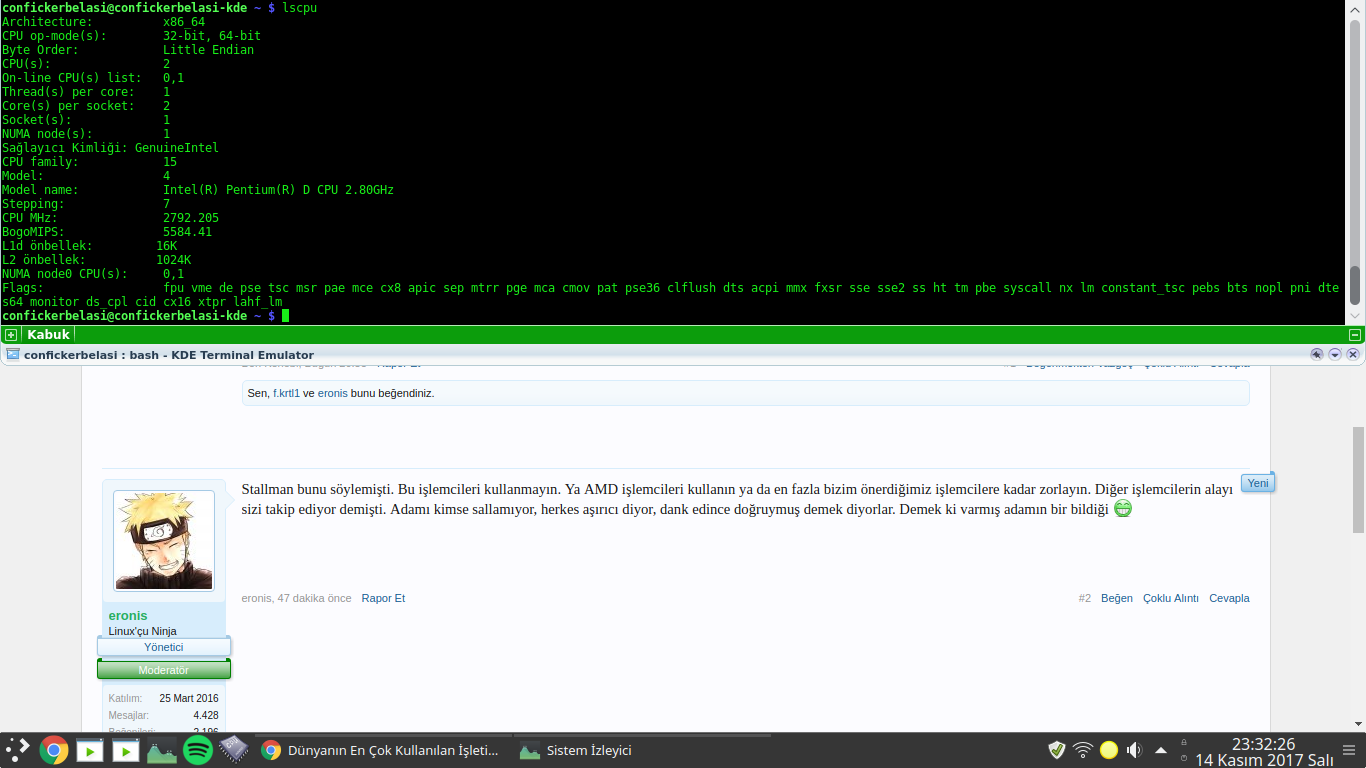Click the terminal scrollbar handle

point(1355,285)
